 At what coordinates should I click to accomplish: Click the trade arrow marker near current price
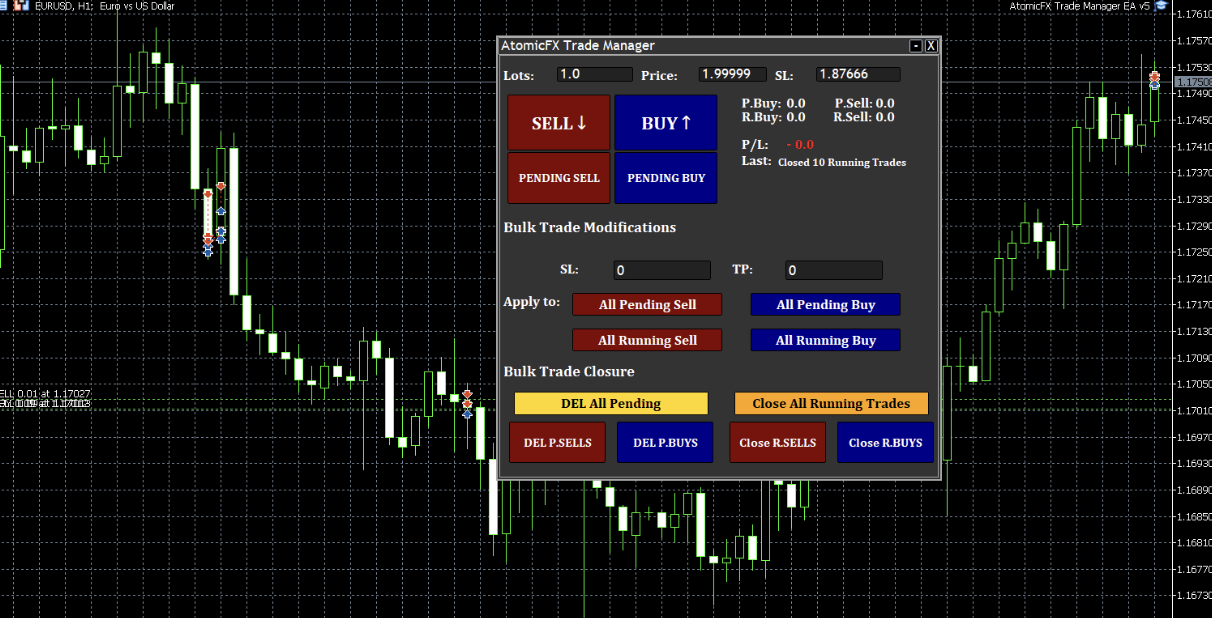click(x=1154, y=80)
